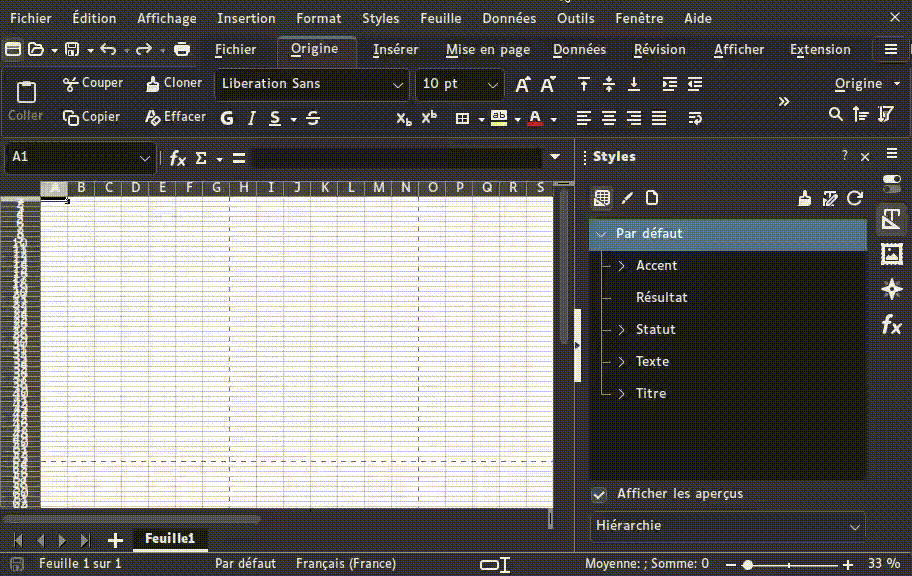This screenshot has height=576, width=912.
Task: Redo the last undone action
Action: (x=144, y=49)
